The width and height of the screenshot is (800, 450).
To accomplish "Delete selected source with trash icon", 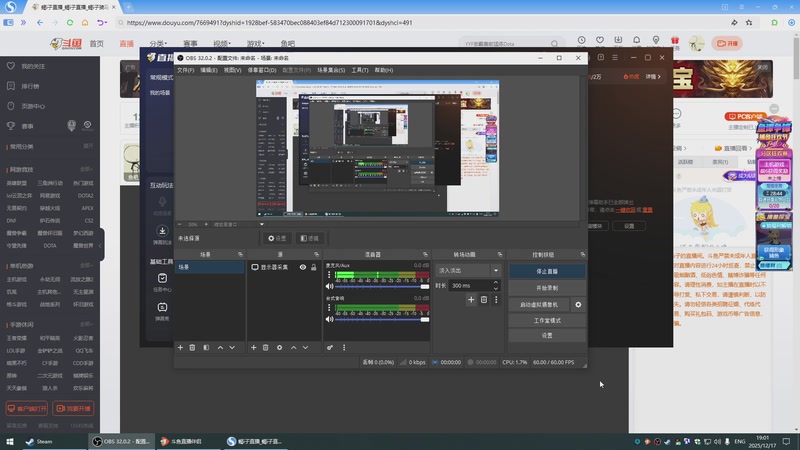I will pos(266,347).
